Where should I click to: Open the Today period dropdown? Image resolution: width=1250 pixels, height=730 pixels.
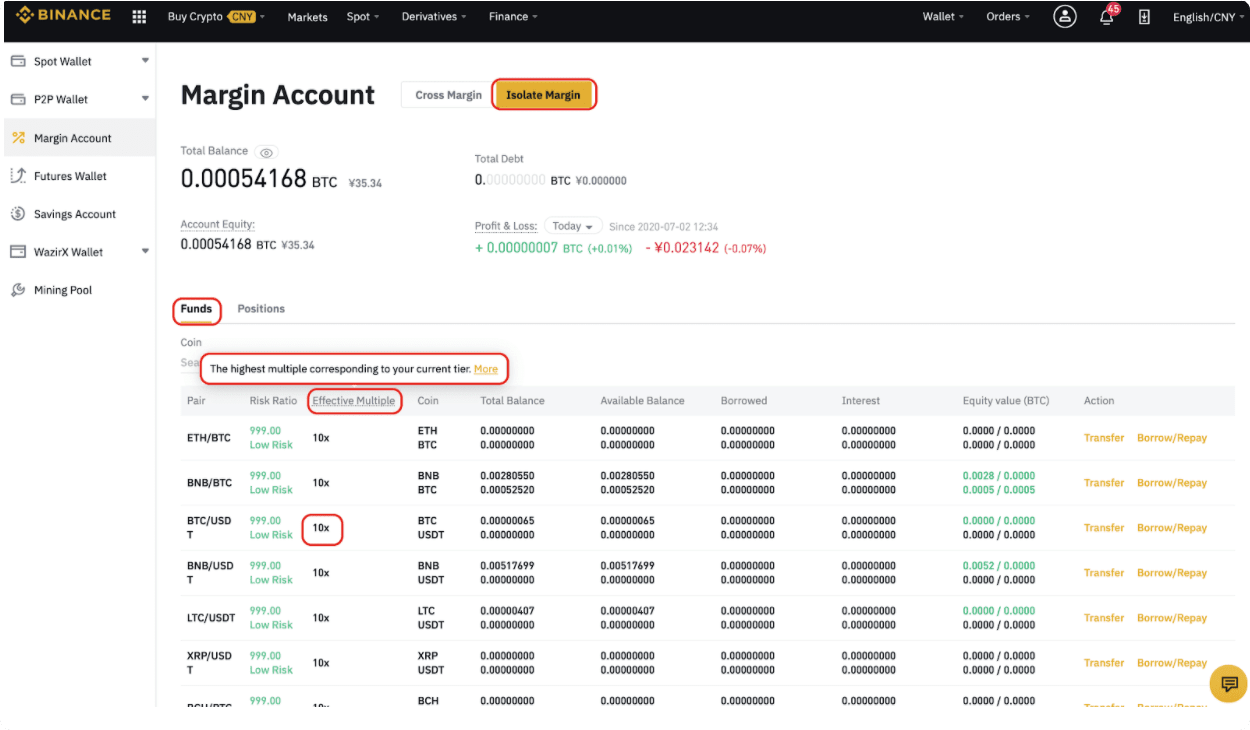click(x=573, y=226)
